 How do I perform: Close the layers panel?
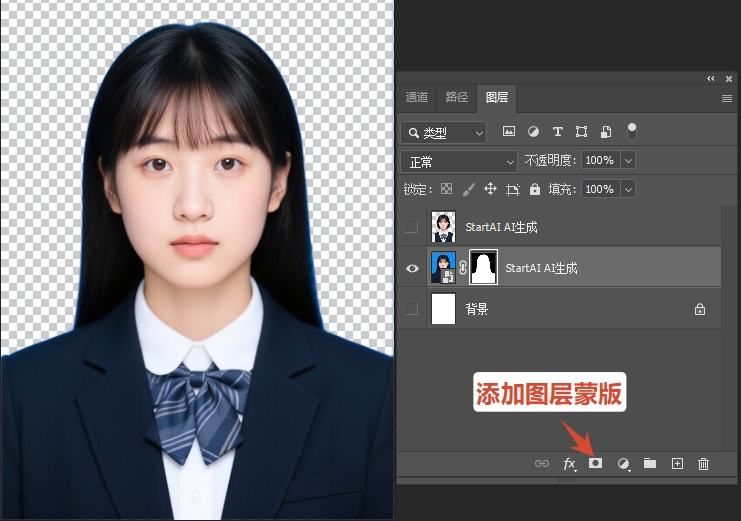[729, 78]
